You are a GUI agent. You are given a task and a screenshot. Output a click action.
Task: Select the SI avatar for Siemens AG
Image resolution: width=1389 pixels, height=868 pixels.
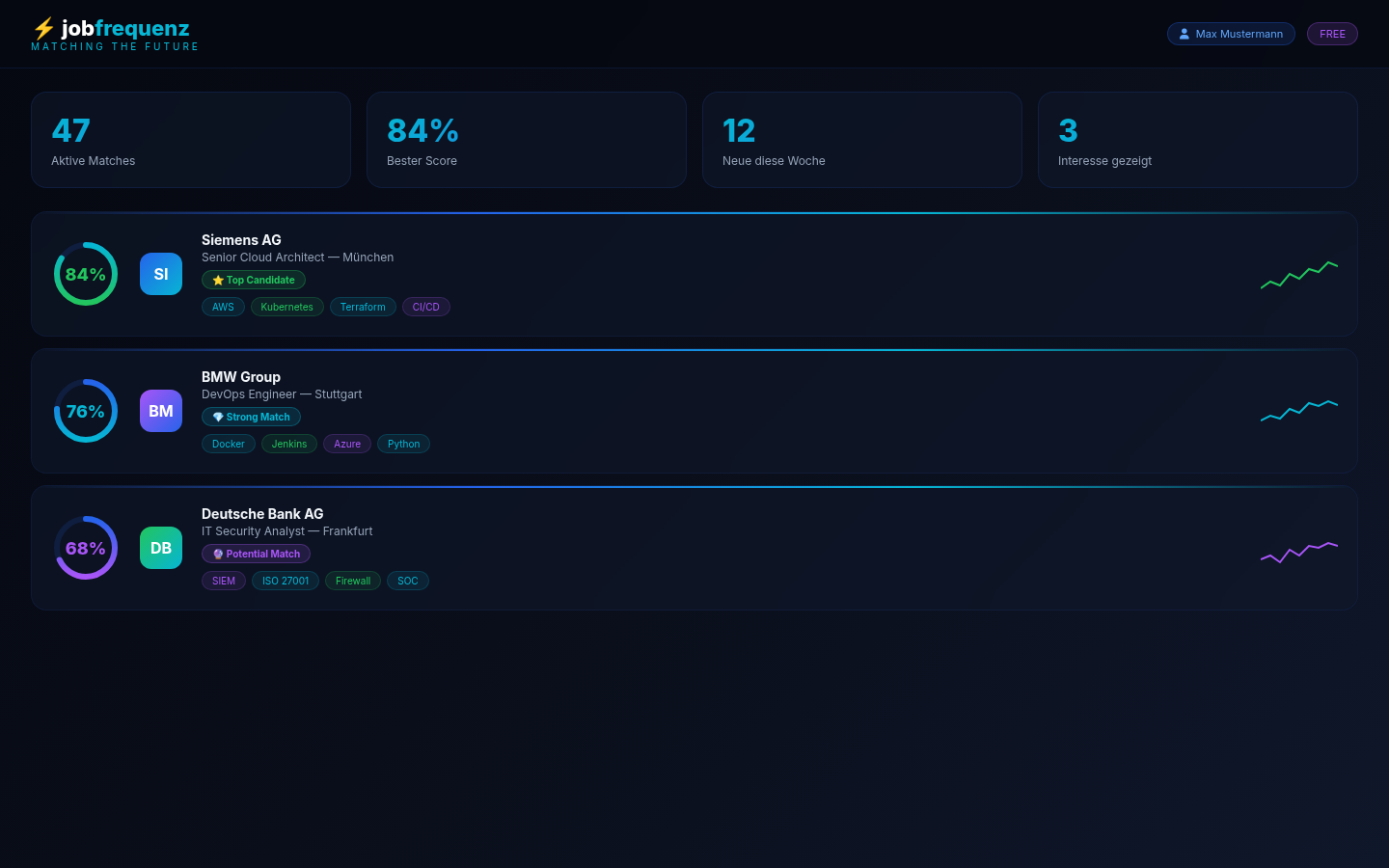coord(161,274)
